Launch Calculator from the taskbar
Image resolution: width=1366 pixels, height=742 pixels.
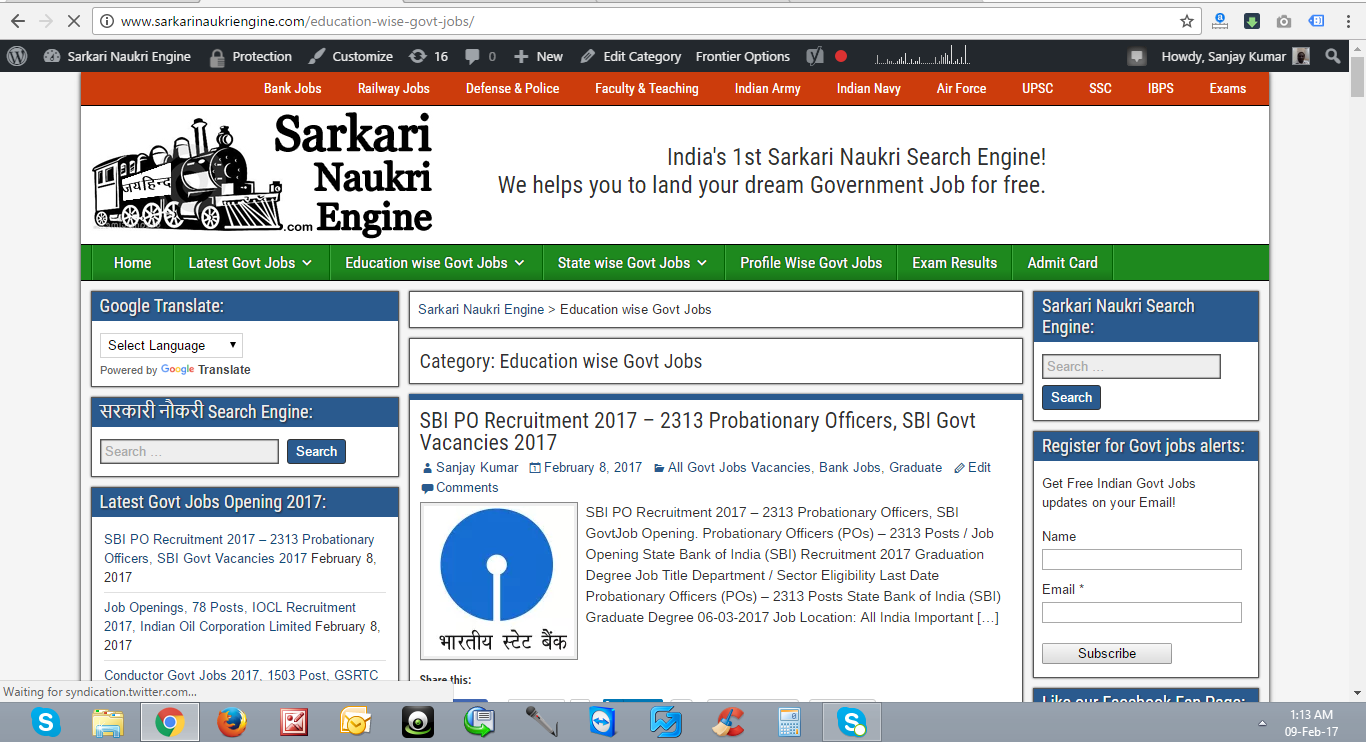[788, 721]
